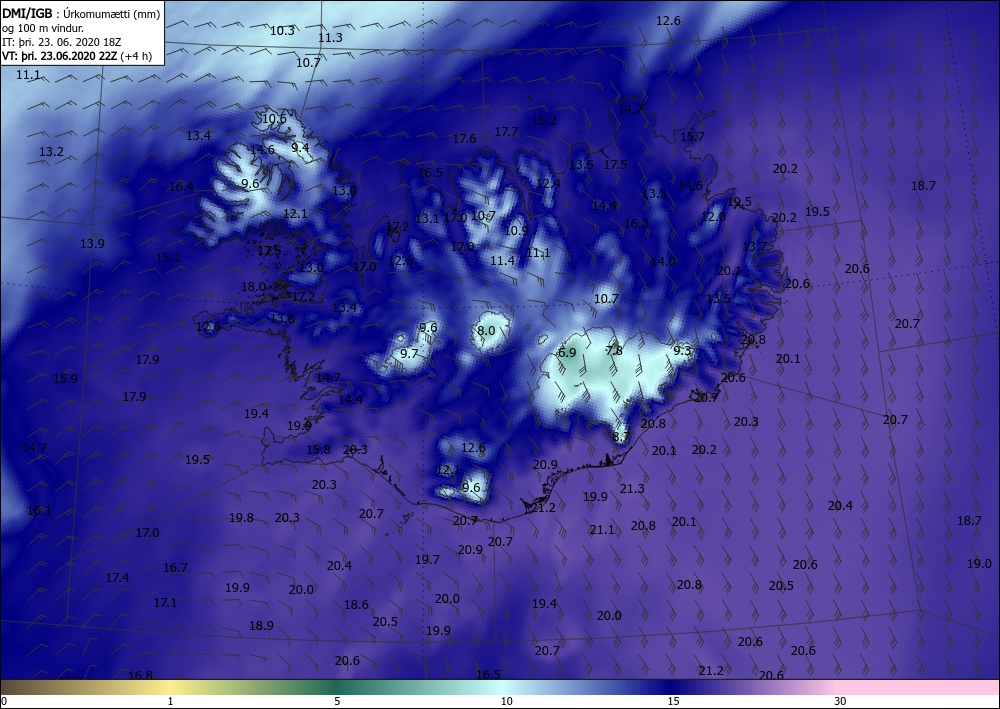Select the VT 22Z valid time line
Screen dimensions: 1000x709
[77, 56]
